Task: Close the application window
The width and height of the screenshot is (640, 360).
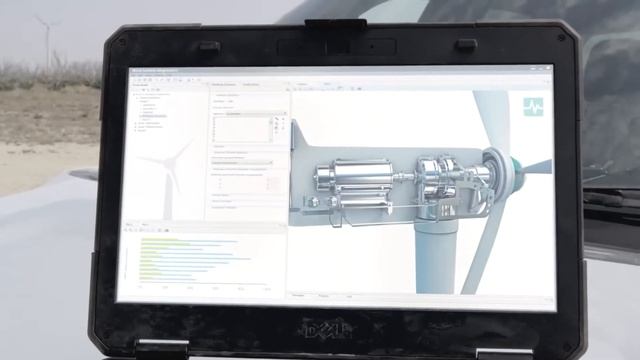Action: click(548, 68)
